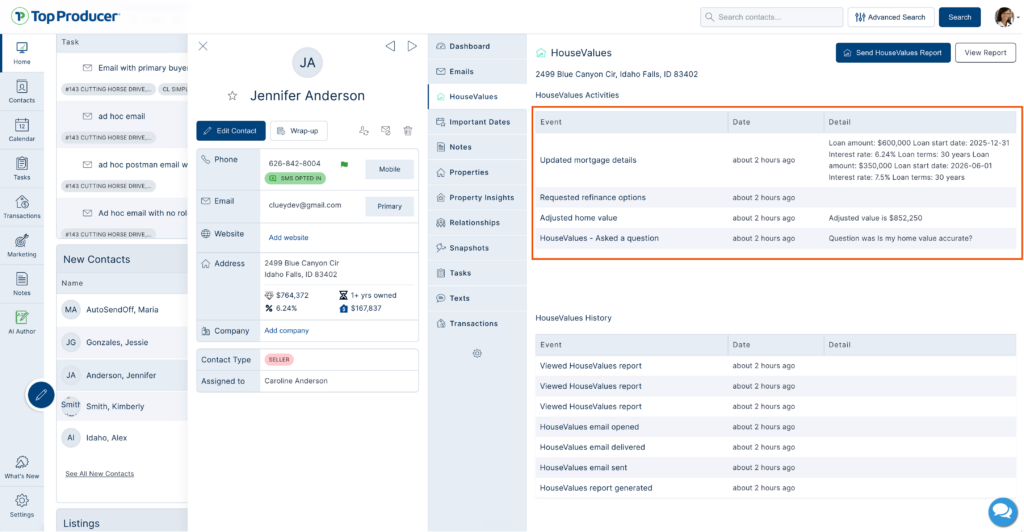
Task: Click the assign contact person icon
Action: 364,131
